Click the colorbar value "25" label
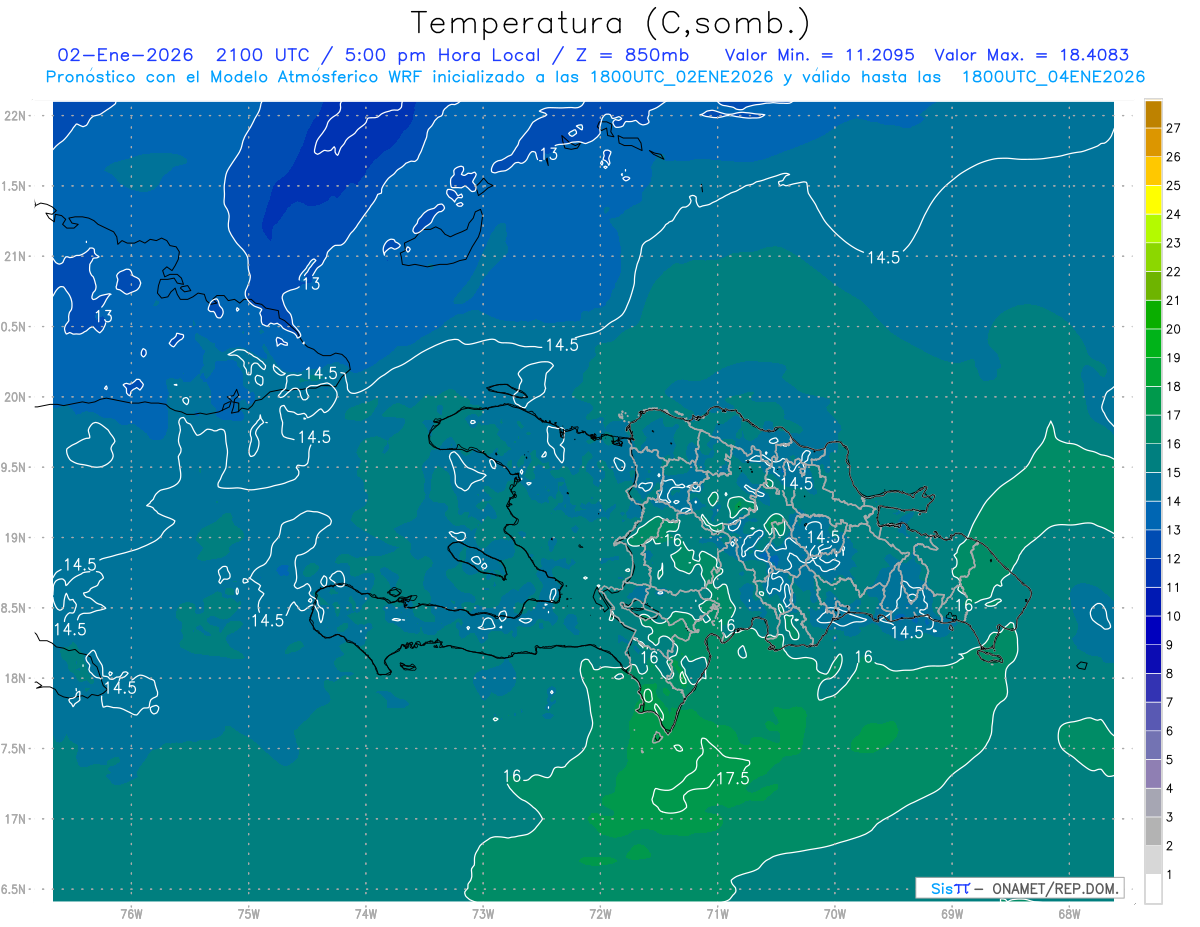The image size is (1200, 927). tap(1174, 186)
